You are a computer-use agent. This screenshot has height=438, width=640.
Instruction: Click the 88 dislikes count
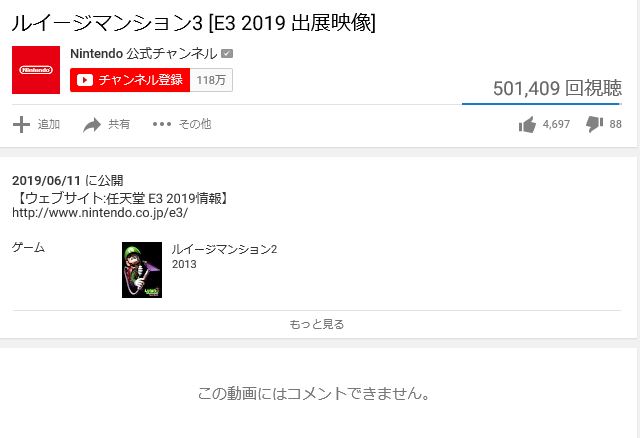coord(616,124)
